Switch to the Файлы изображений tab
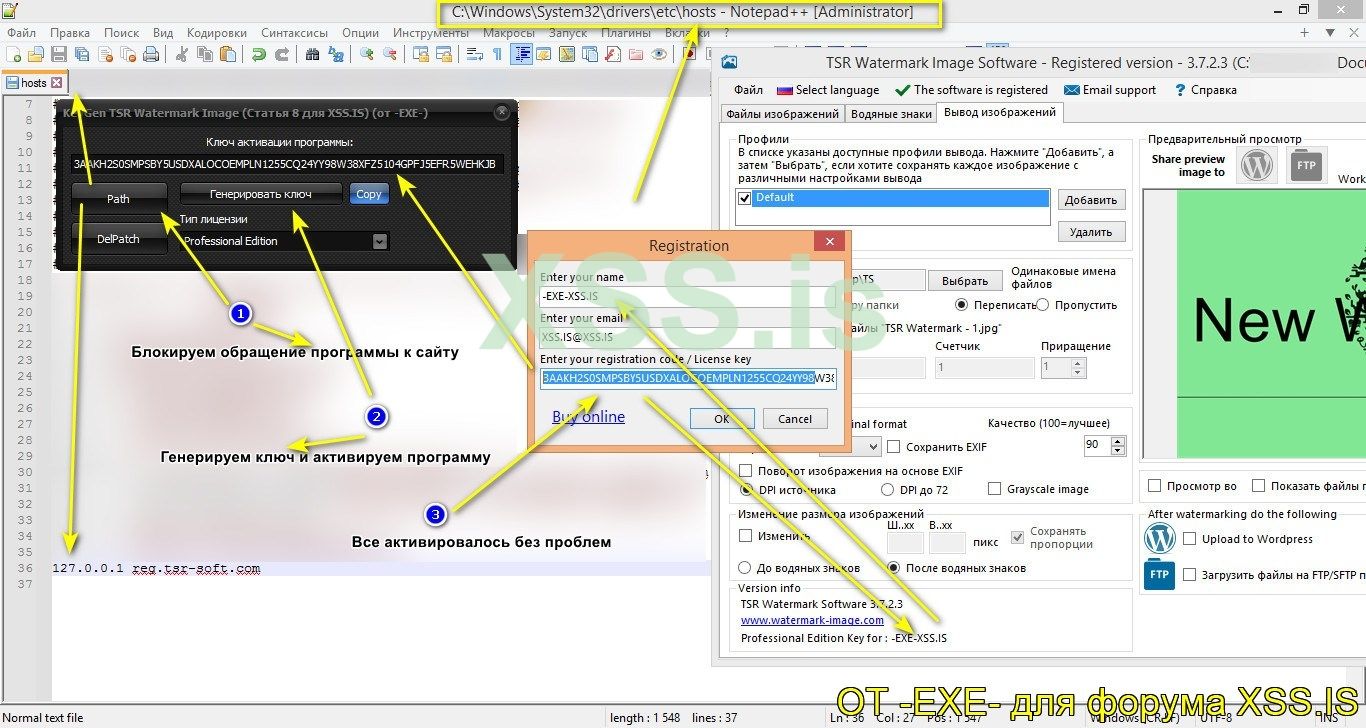 coord(783,114)
